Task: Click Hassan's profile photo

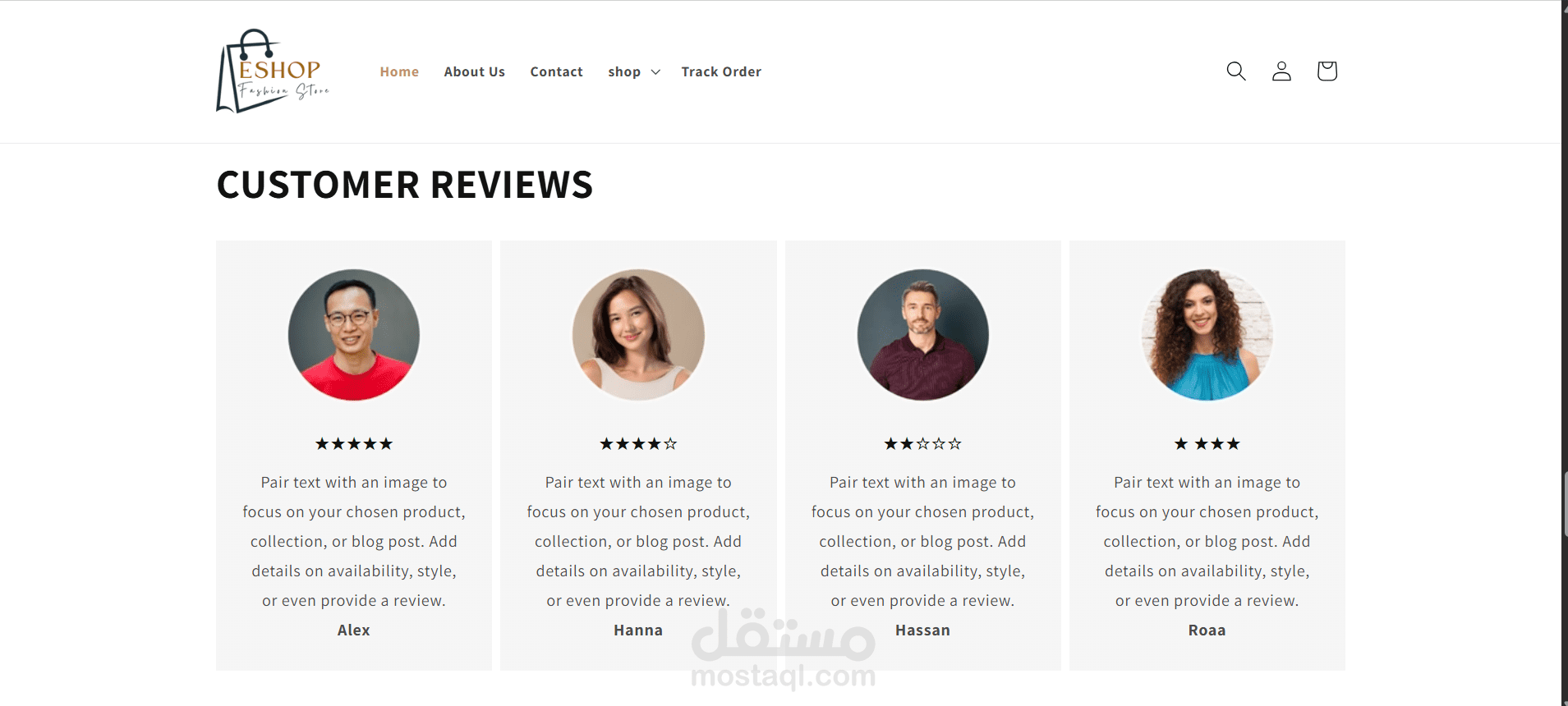Action: coord(922,335)
